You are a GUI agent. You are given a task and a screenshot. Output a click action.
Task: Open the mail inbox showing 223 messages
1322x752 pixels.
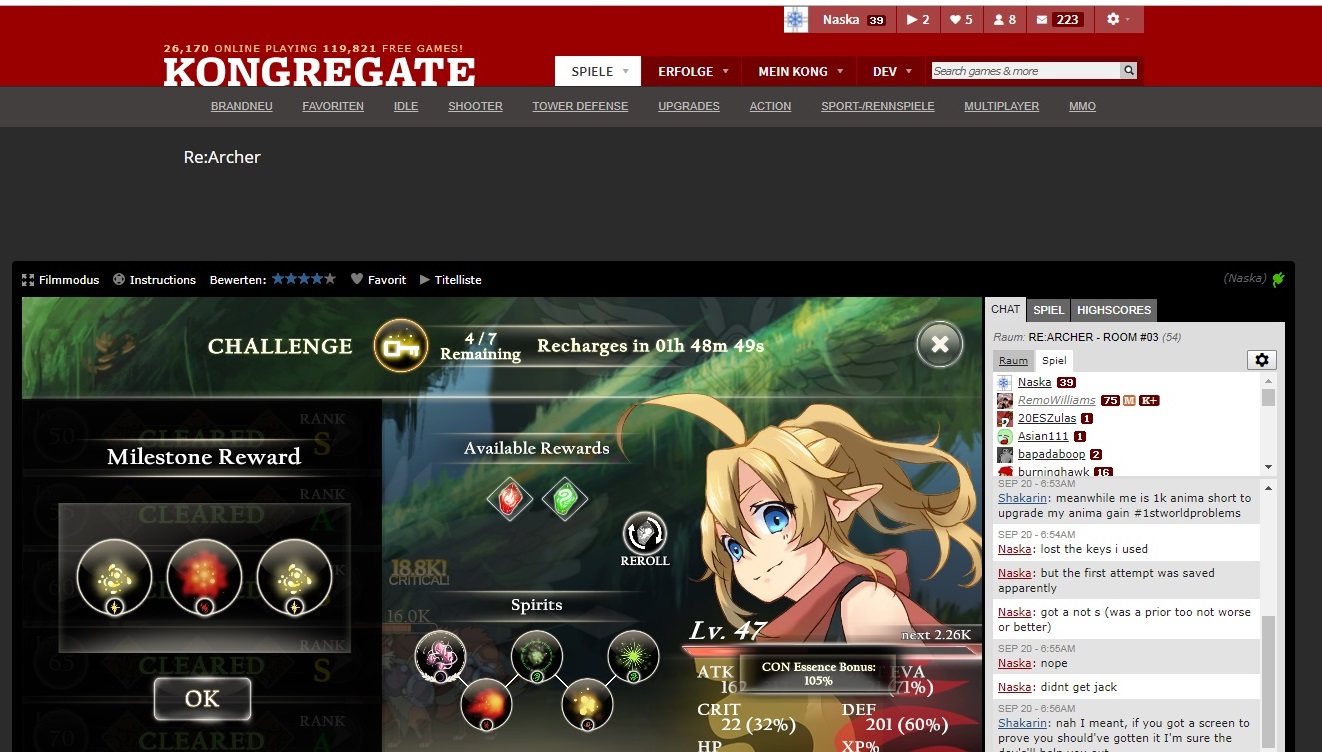pos(1059,20)
